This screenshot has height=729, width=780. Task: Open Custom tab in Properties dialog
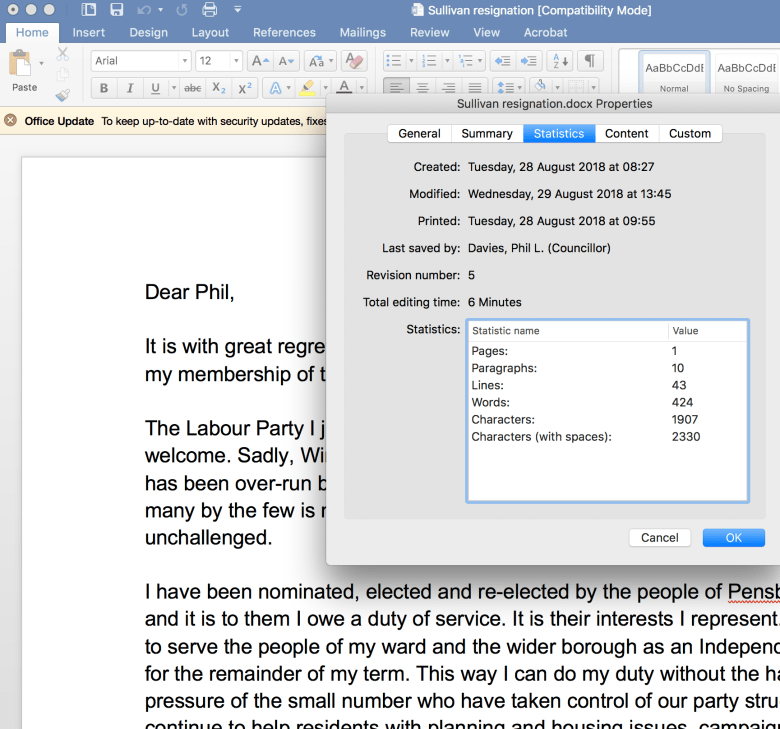689,133
